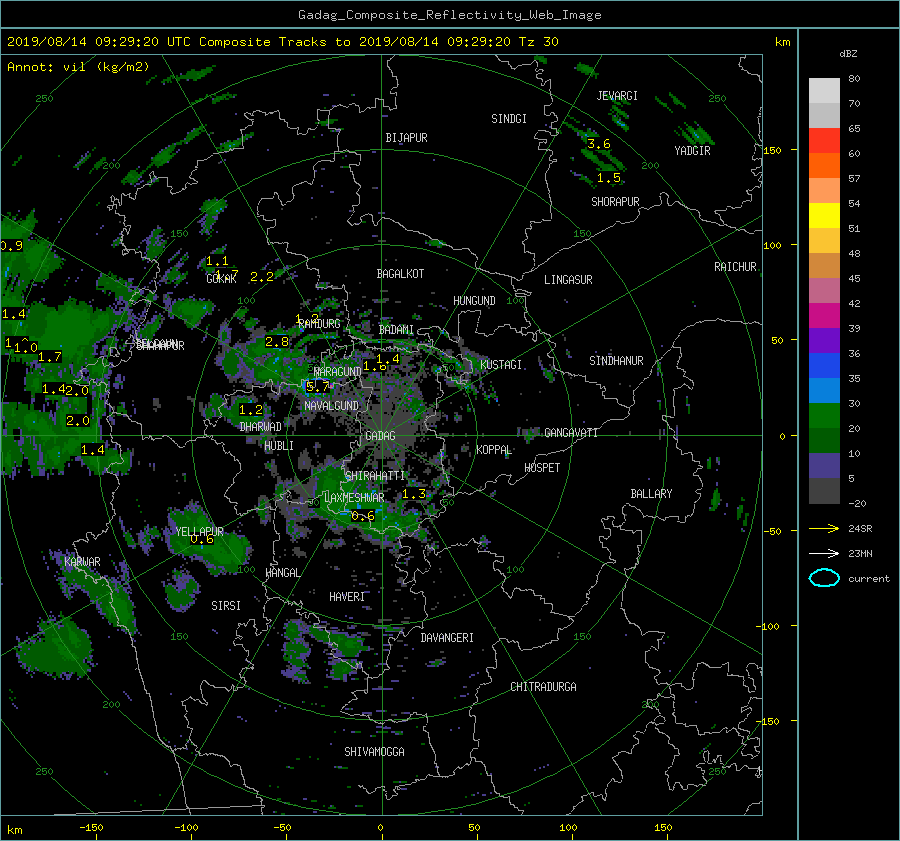
Task: Click the 23MN white arrow legend icon
Action: (824, 553)
